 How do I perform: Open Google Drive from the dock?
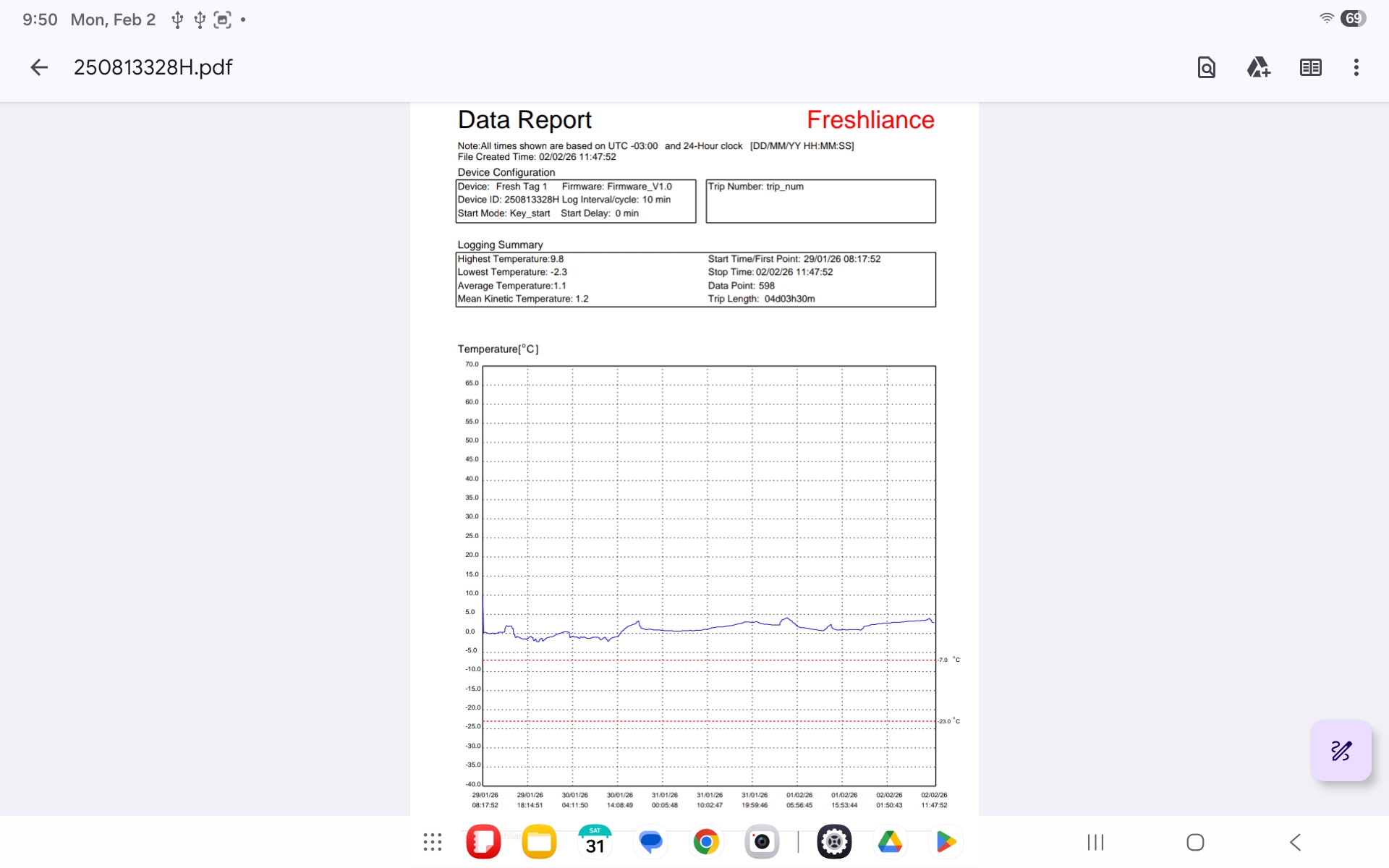[890, 842]
